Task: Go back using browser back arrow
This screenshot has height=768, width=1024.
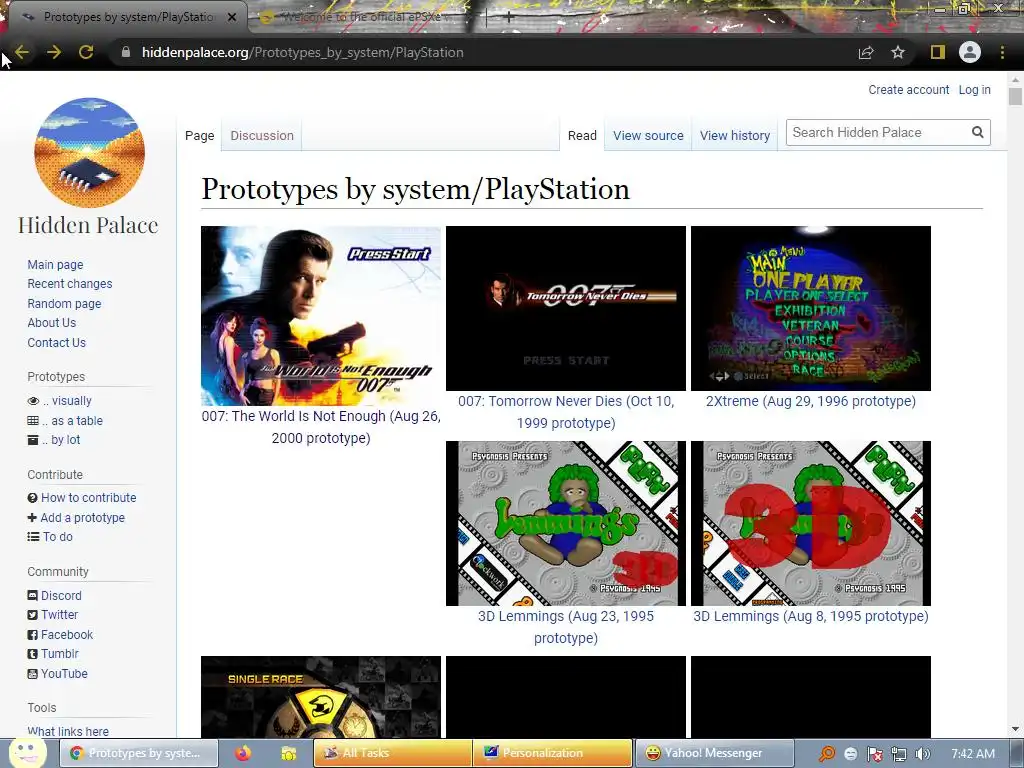Action: tap(22, 52)
